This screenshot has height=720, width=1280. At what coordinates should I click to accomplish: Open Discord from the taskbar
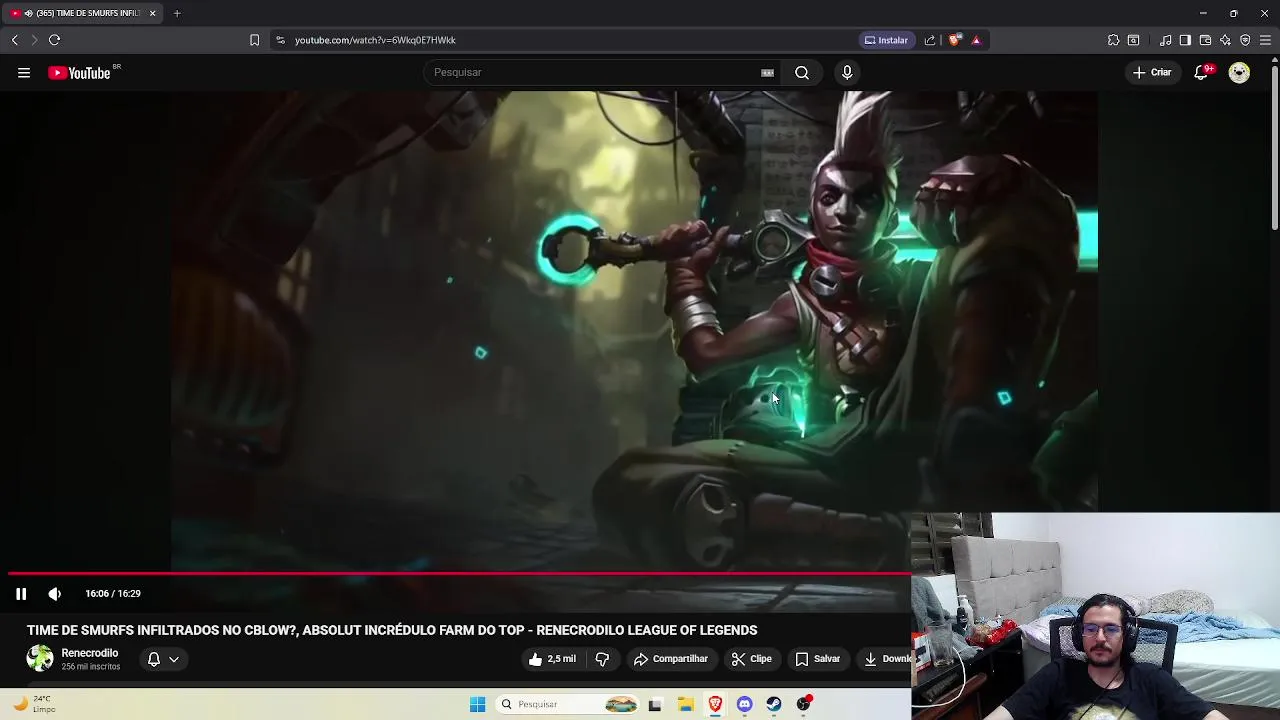tap(744, 704)
